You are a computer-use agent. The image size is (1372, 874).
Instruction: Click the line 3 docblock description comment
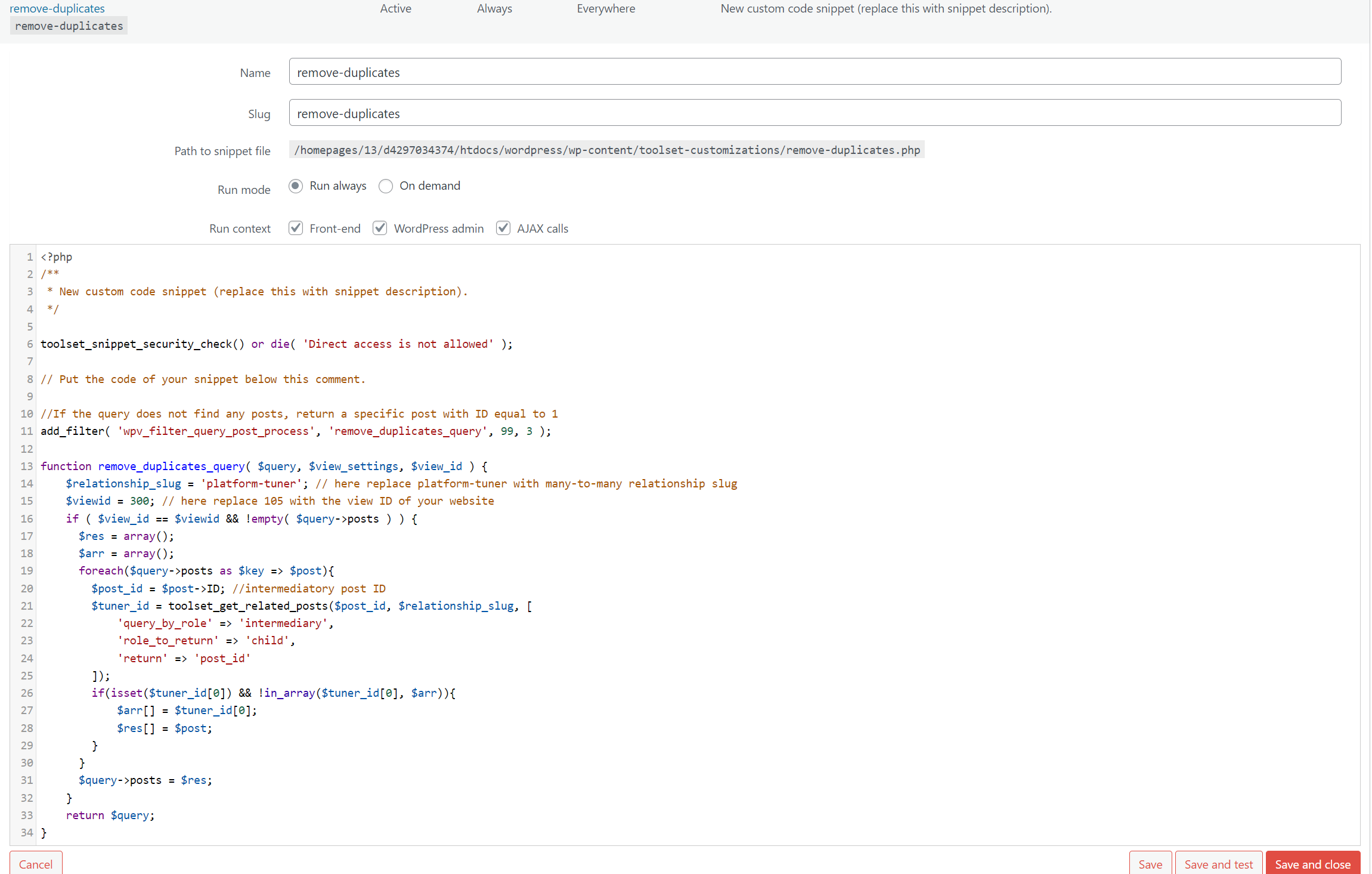(x=258, y=292)
